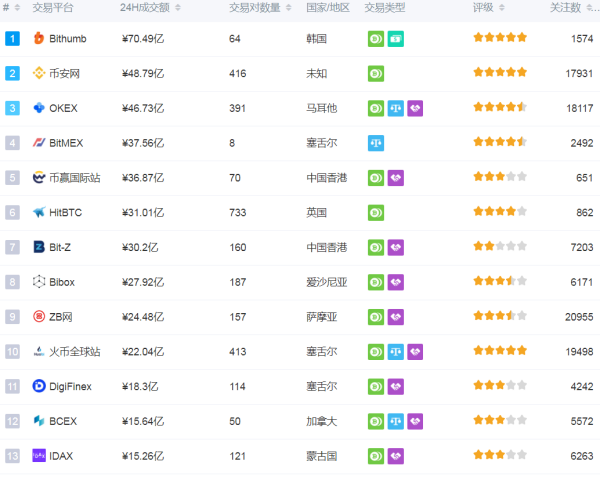Click the ¥37.56亿 volume for BitMEX
The image size is (600, 480).
[x=143, y=143]
